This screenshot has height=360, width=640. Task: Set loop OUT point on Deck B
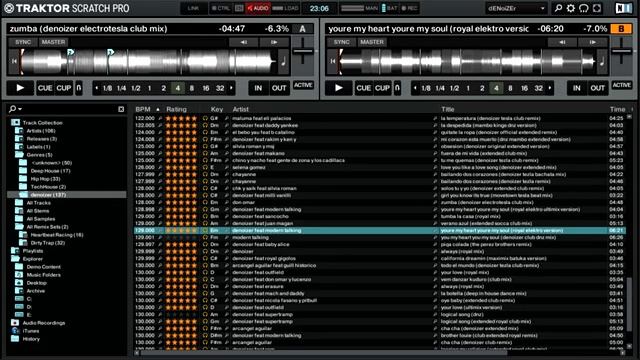(x=598, y=88)
